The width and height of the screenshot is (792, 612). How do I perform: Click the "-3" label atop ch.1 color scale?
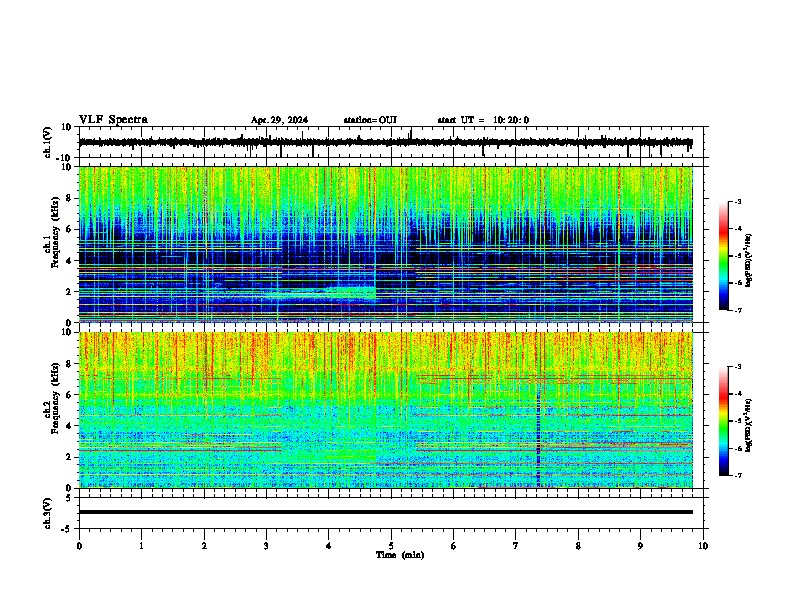737,201
